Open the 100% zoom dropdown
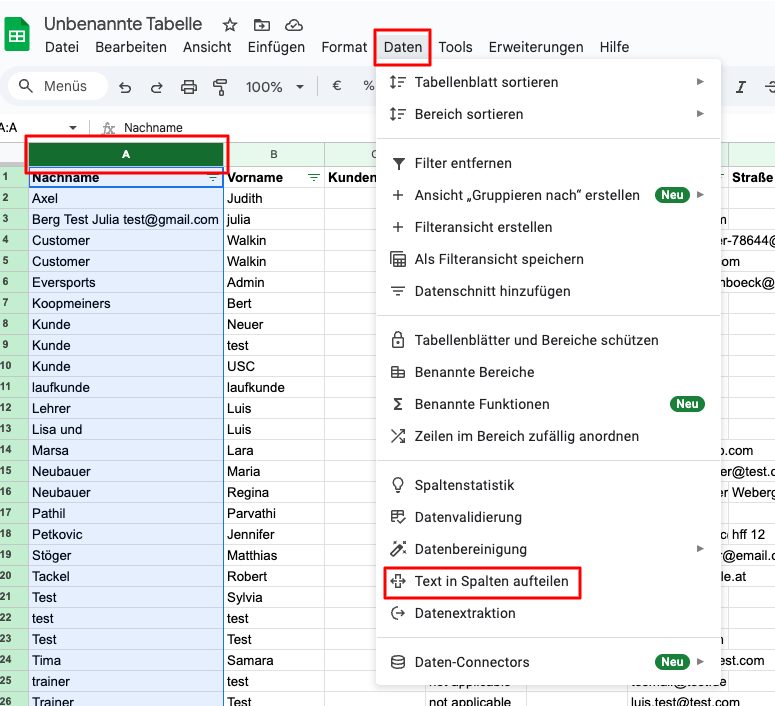 tap(274, 88)
